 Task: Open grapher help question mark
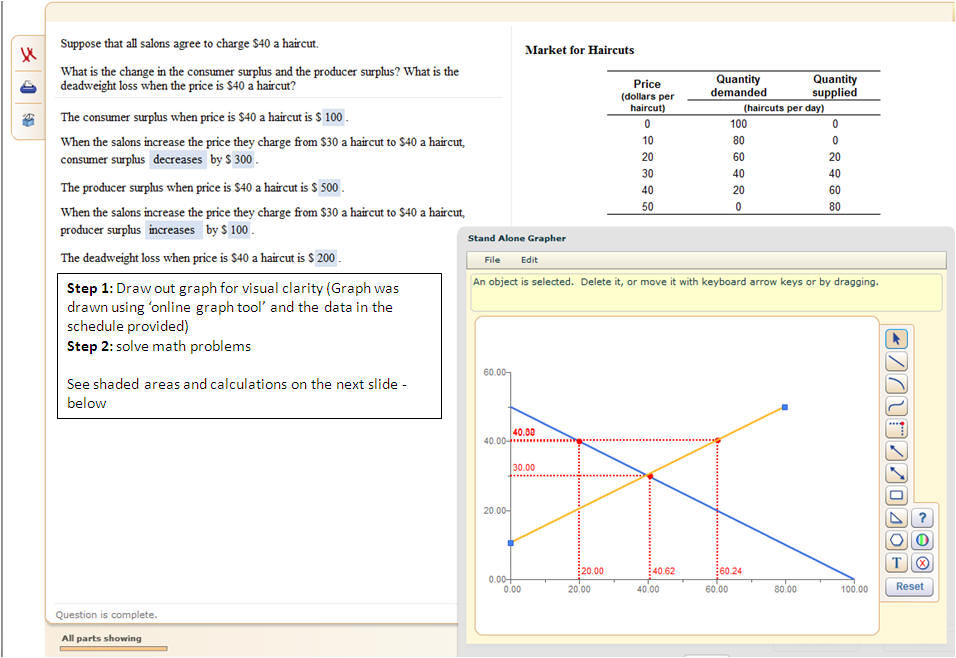923,517
